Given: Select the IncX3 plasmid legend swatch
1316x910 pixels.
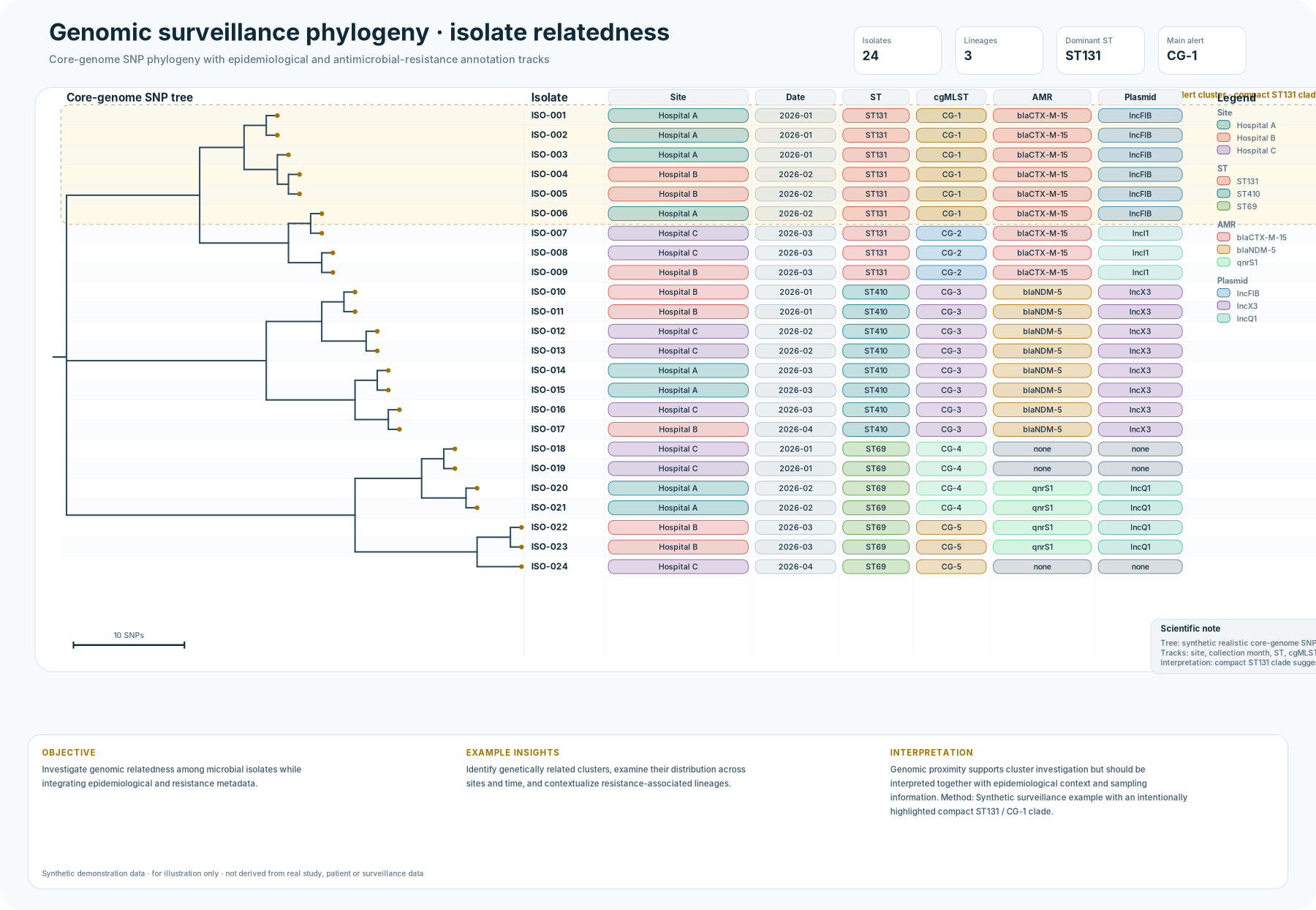Looking at the screenshot, I should (1223, 306).
